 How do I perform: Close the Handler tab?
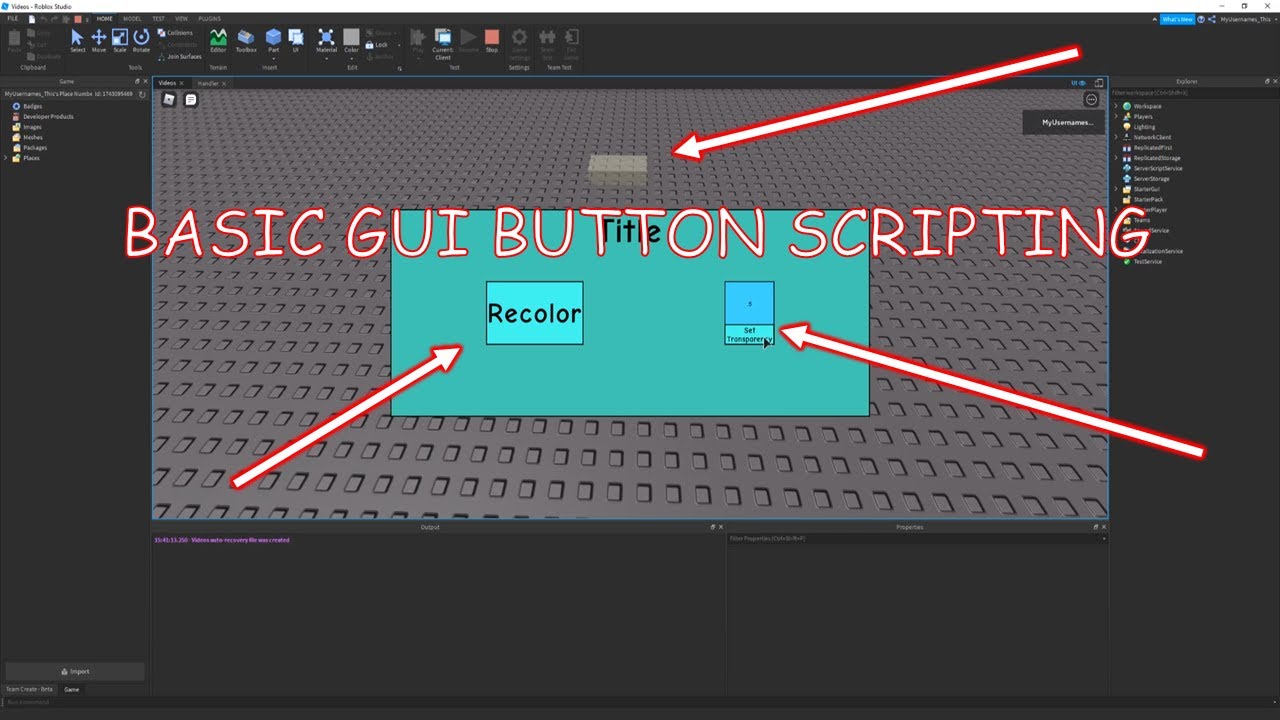(224, 83)
